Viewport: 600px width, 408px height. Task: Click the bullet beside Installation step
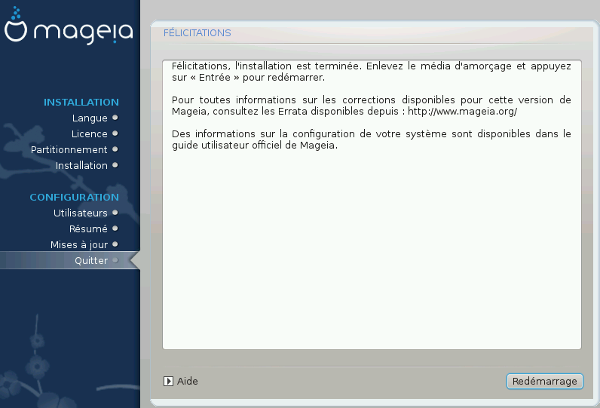(115, 165)
